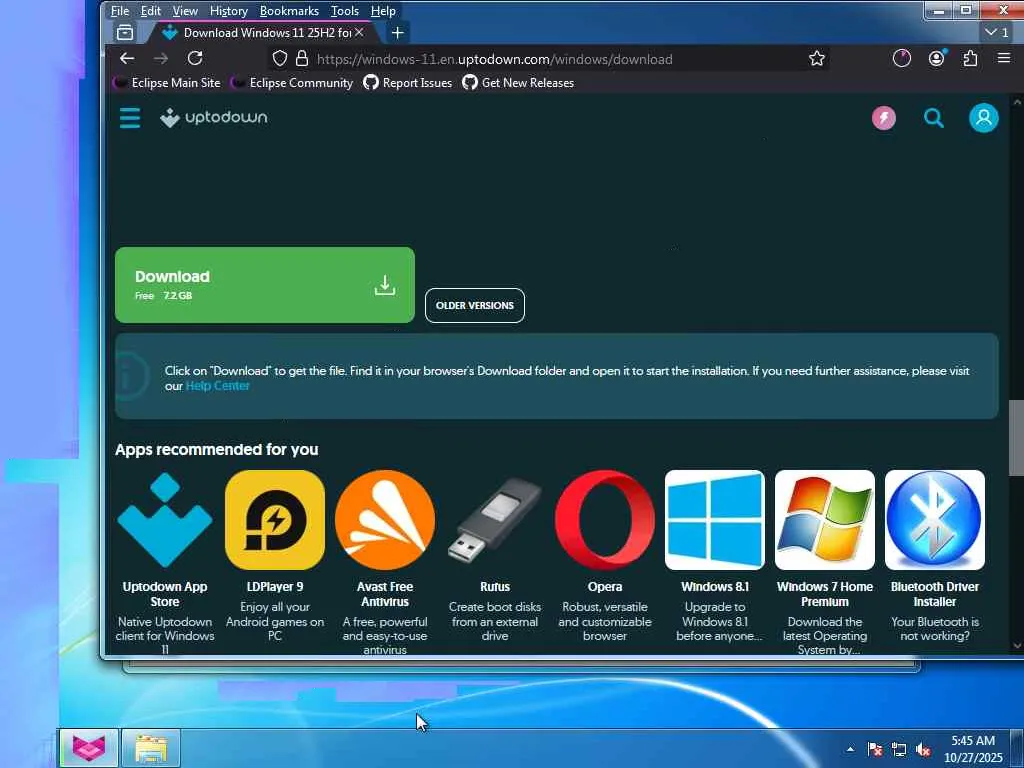The width and height of the screenshot is (1024, 768).
Task: Open Eclipse Main Site bookmark
Action: pos(168,83)
